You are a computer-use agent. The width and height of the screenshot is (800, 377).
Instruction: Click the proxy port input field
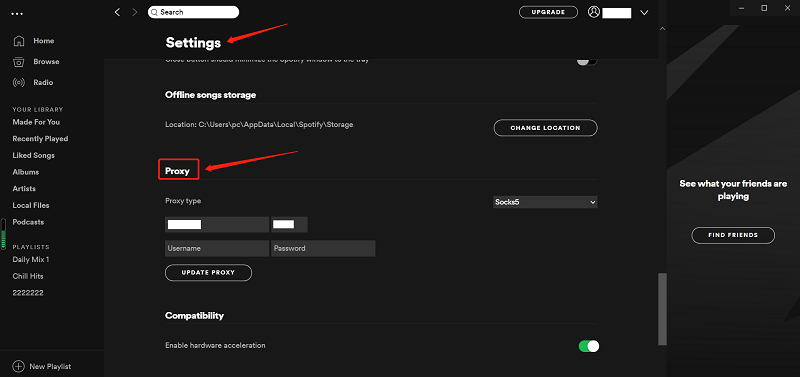click(x=289, y=224)
